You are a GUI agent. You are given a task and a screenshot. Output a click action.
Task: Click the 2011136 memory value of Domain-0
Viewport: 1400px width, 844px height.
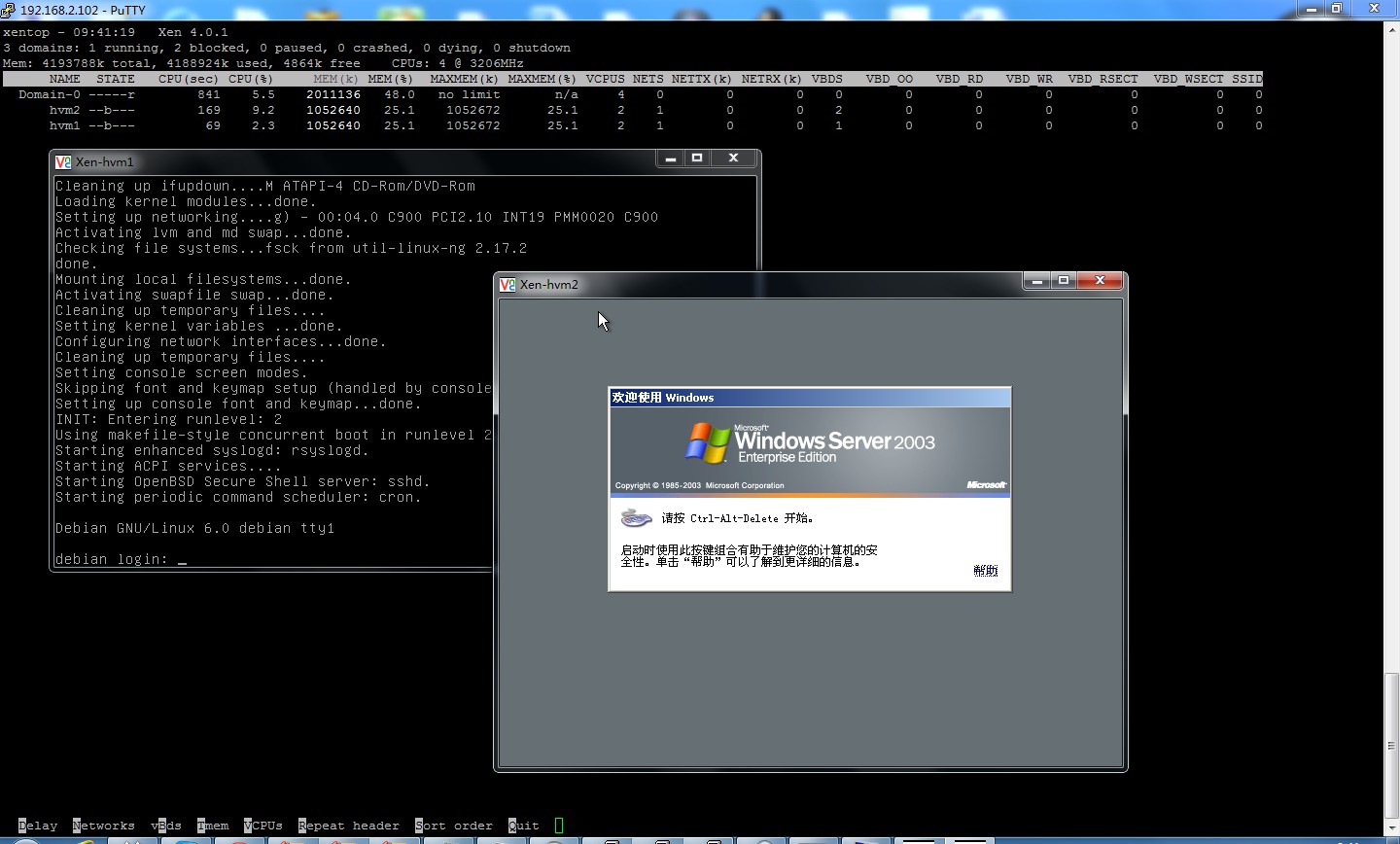[x=333, y=94]
